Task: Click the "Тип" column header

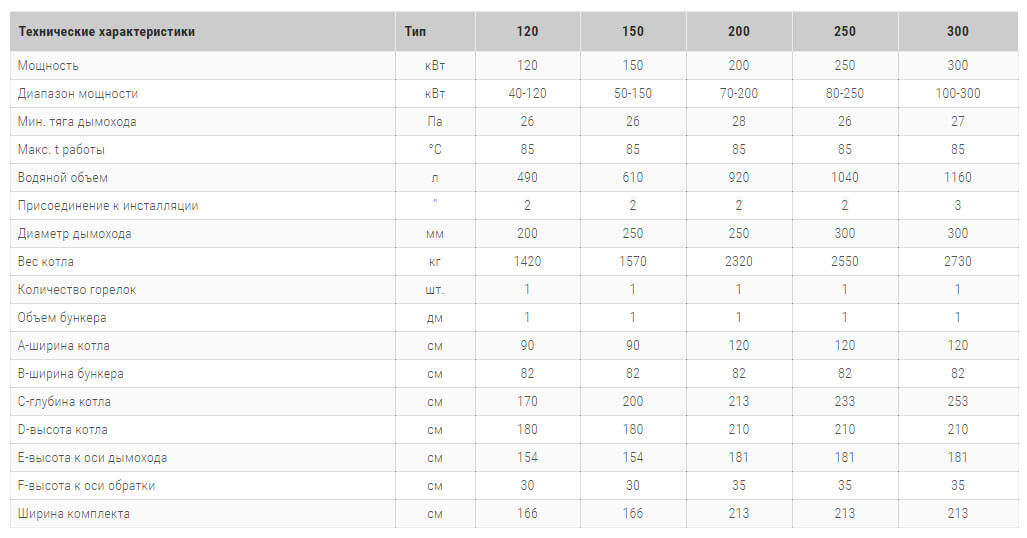Action: pyautogui.click(x=415, y=31)
